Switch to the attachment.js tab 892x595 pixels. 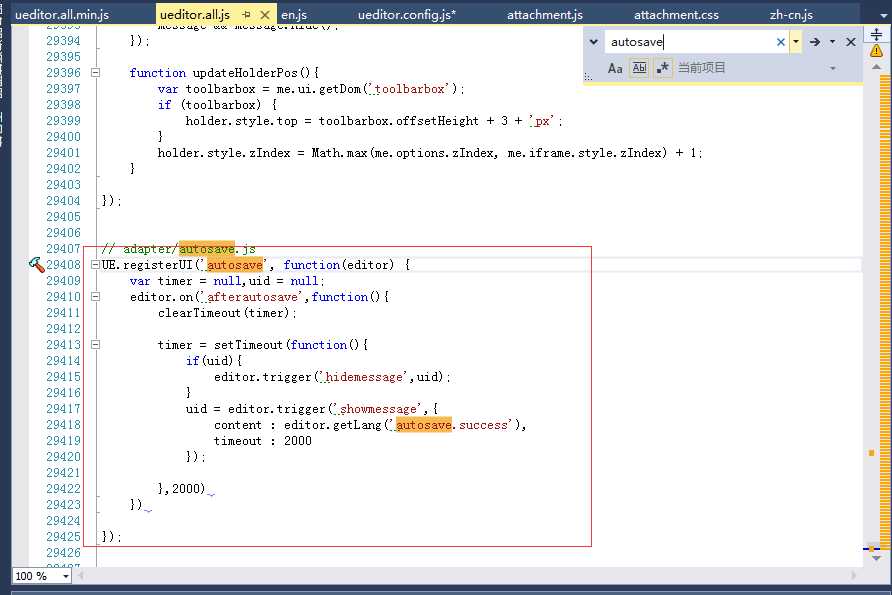coord(544,14)
